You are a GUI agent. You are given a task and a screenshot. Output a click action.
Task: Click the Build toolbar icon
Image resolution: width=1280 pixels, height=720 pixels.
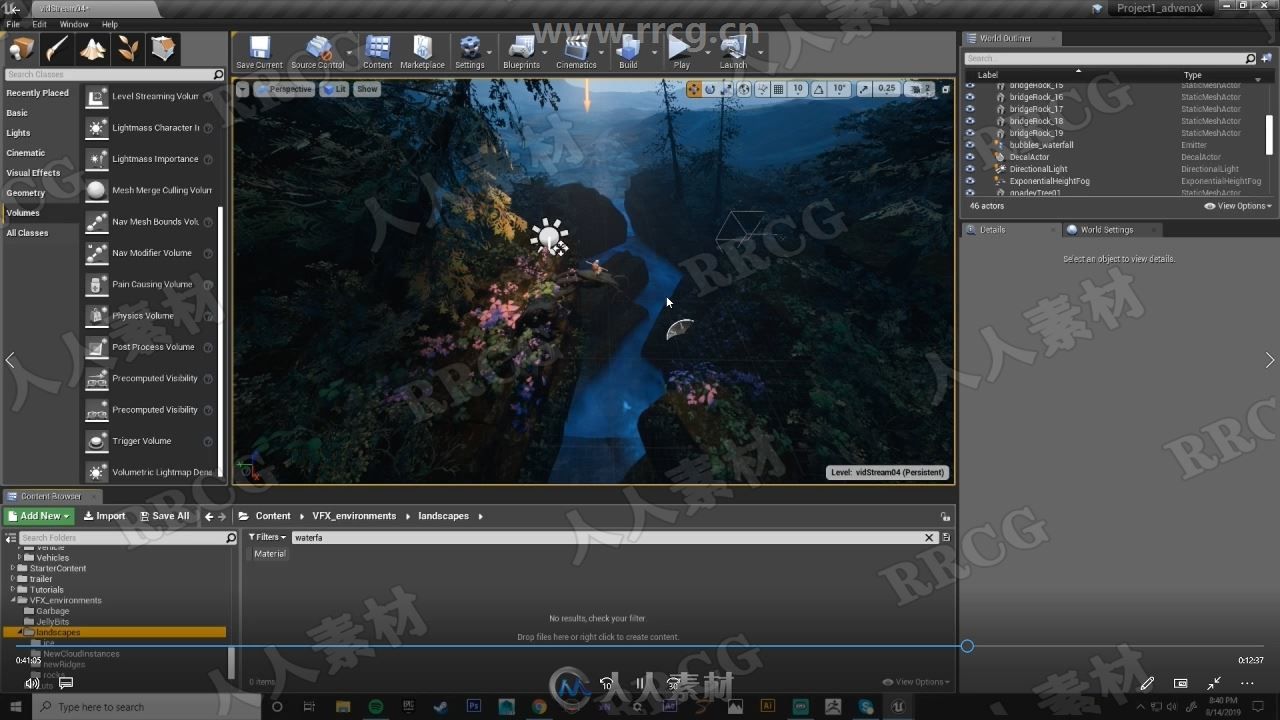[628, 52]
